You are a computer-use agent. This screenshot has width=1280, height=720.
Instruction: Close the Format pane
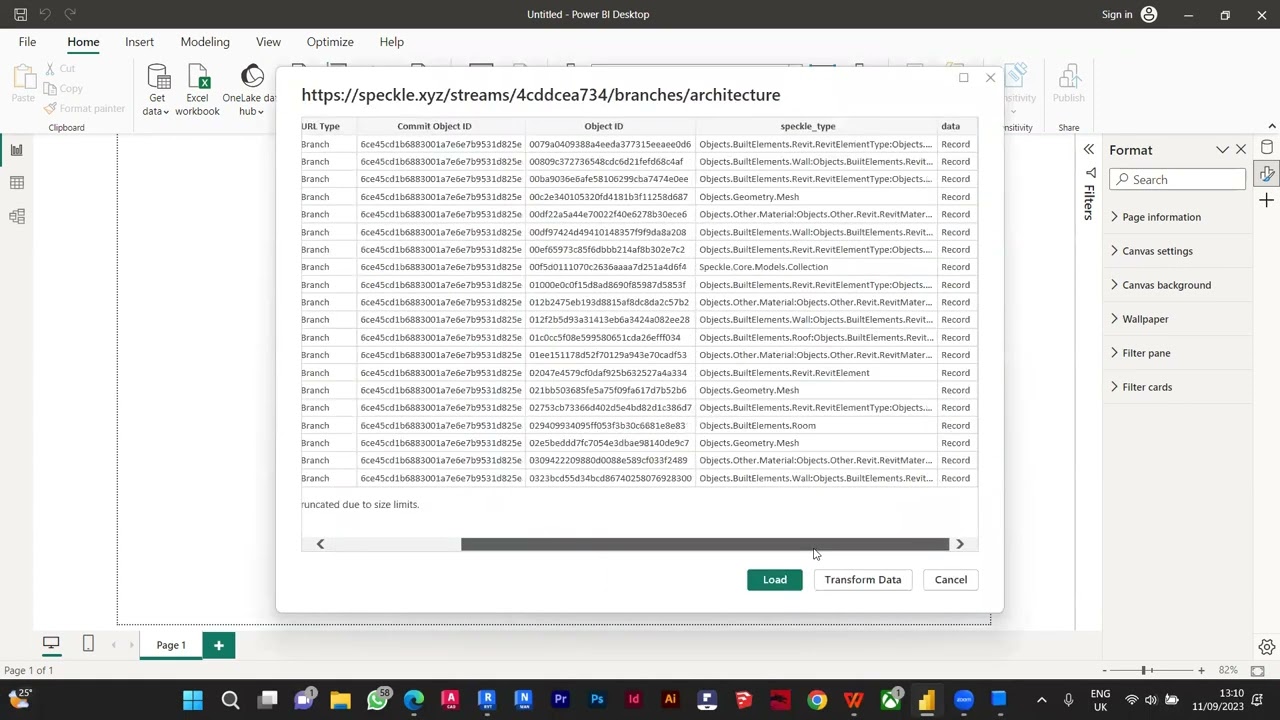click(x=1241, y=150)
